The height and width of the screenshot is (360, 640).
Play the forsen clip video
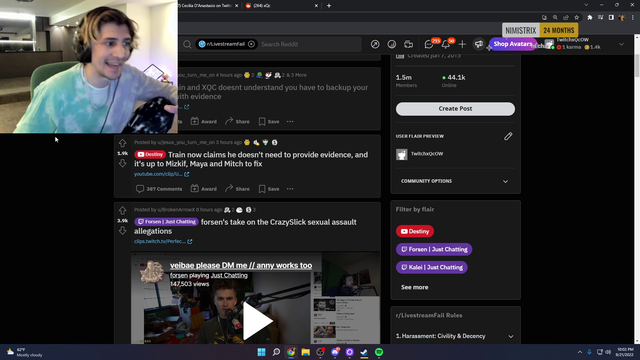257,321
